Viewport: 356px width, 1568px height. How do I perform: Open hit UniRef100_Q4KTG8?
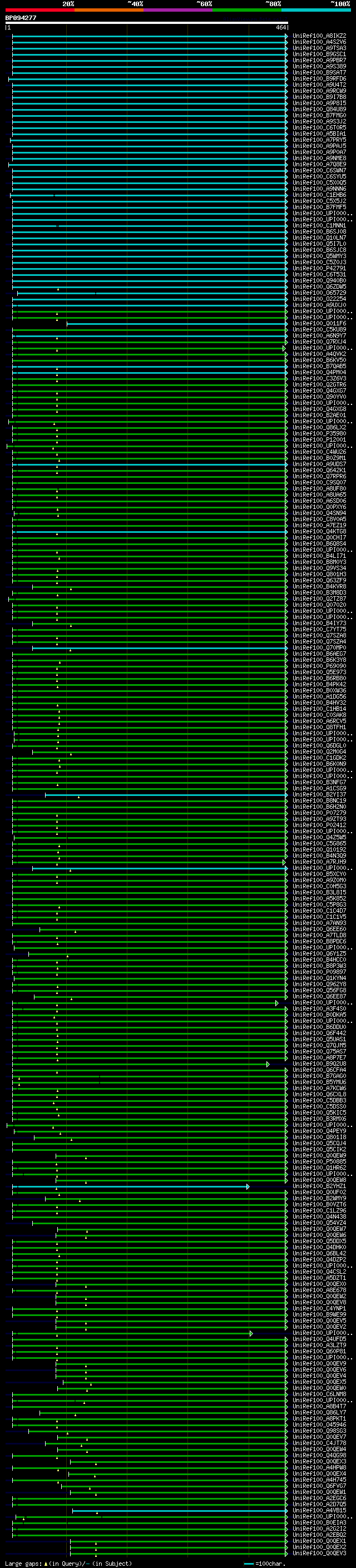319,531
